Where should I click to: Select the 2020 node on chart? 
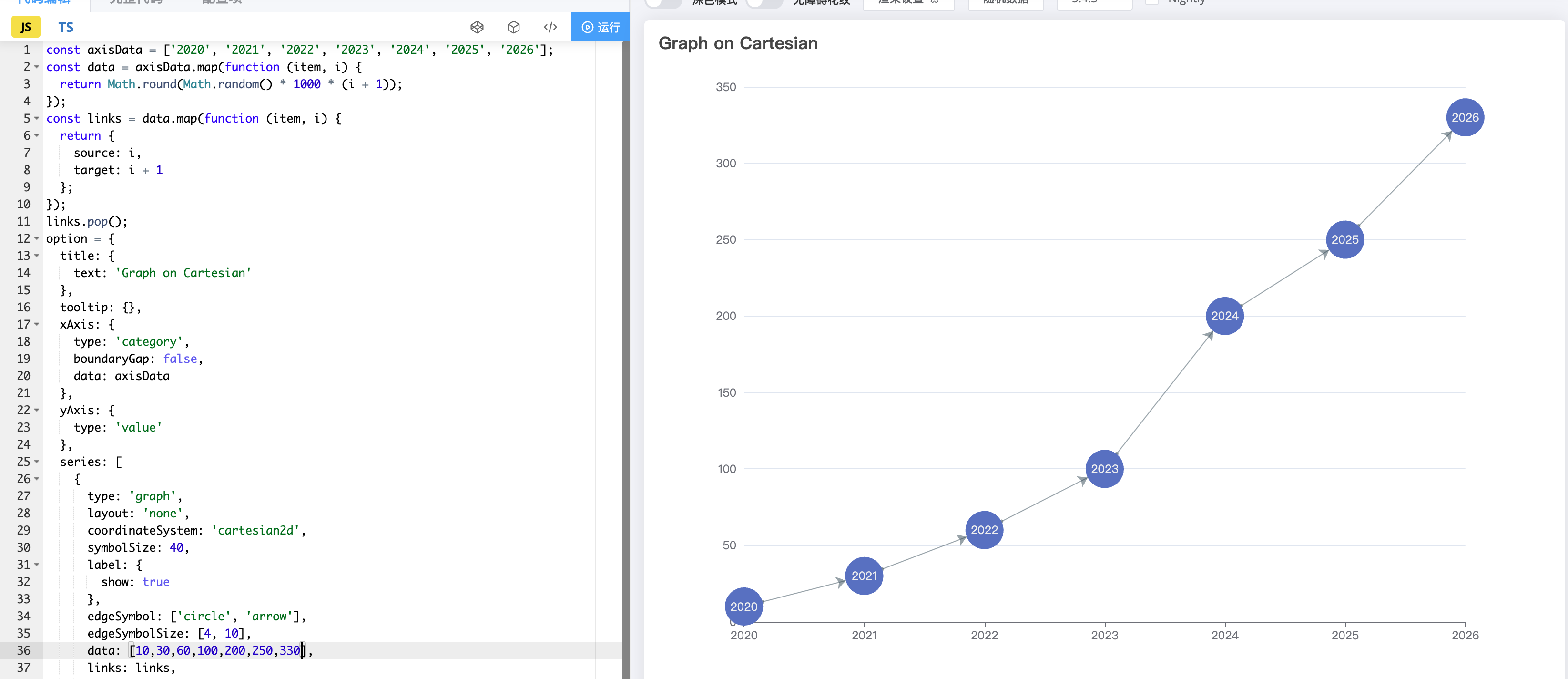click(x=743, y=606)
